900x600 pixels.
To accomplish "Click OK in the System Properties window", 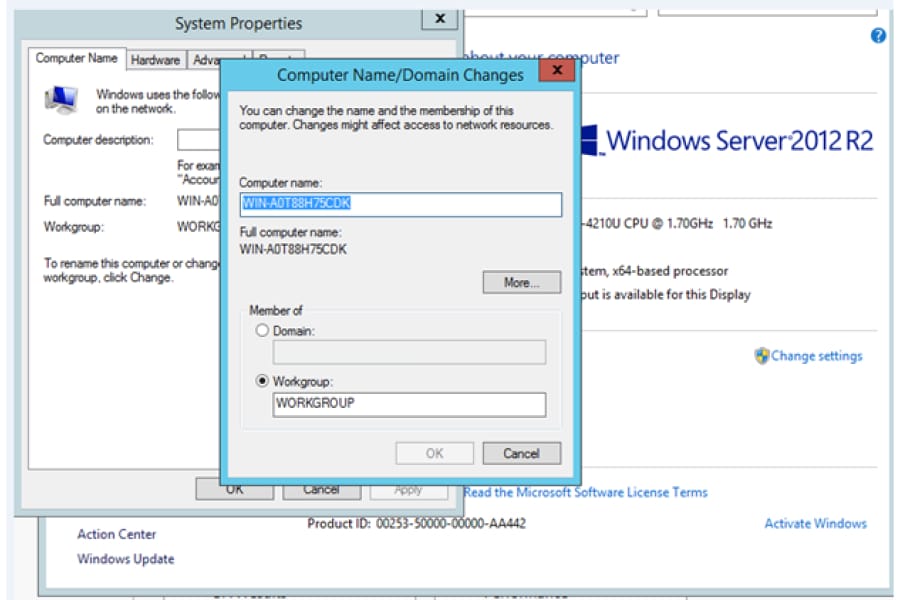I will click(x=234, y=490).
